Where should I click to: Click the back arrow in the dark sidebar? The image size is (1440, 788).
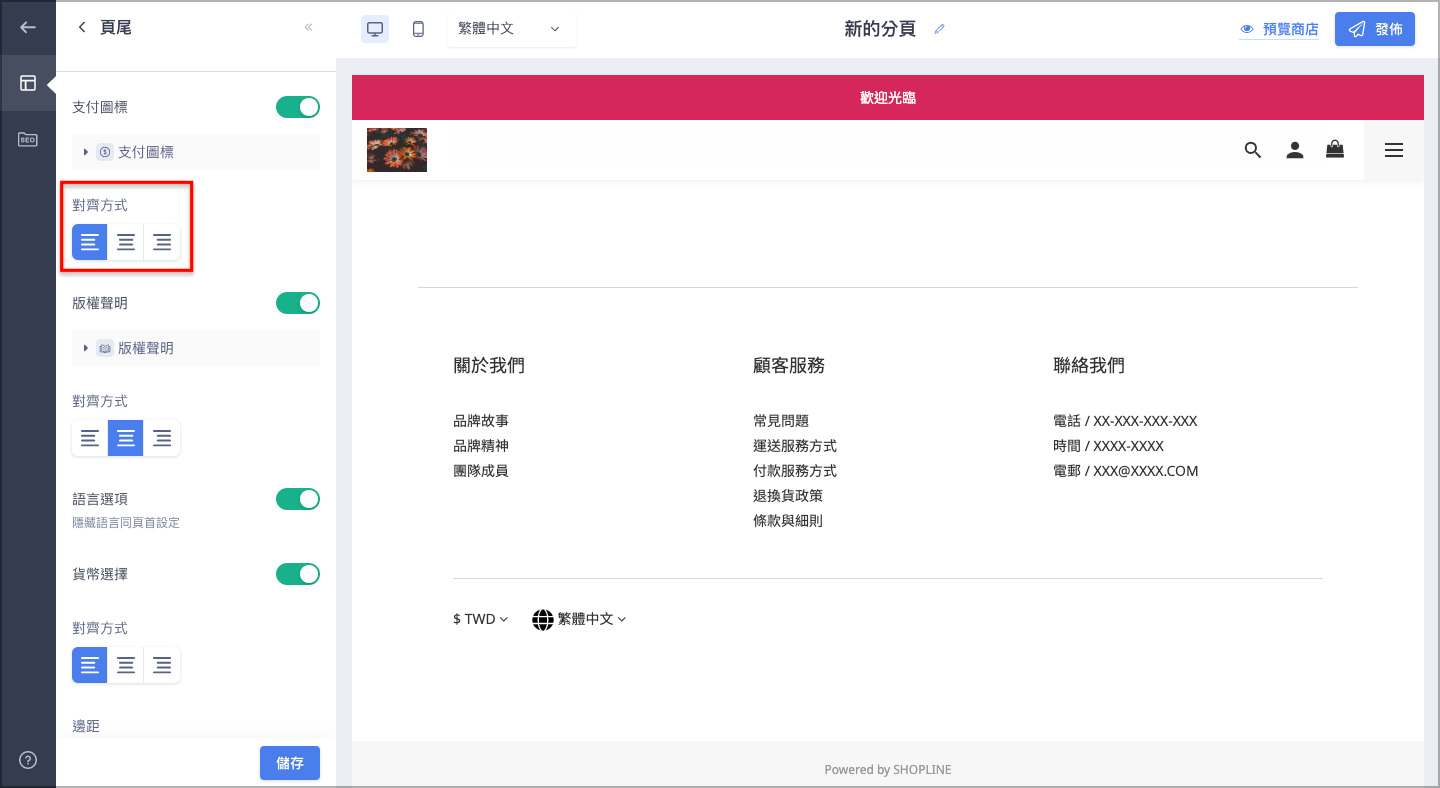pos(28,28)
